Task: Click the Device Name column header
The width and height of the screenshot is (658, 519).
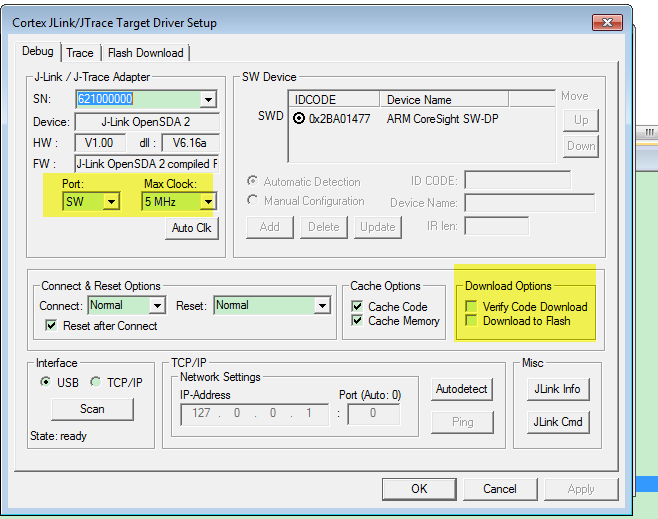Action: click(444, 100)
